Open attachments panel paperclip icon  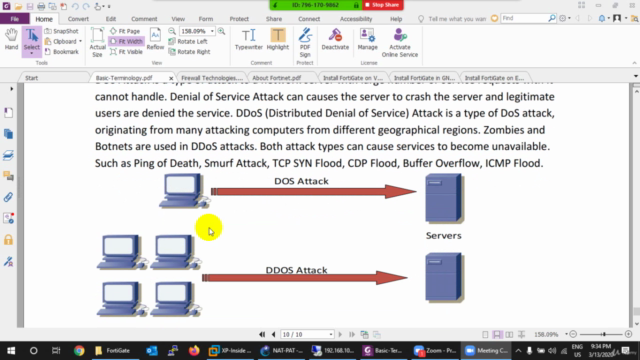pos(8,197)
